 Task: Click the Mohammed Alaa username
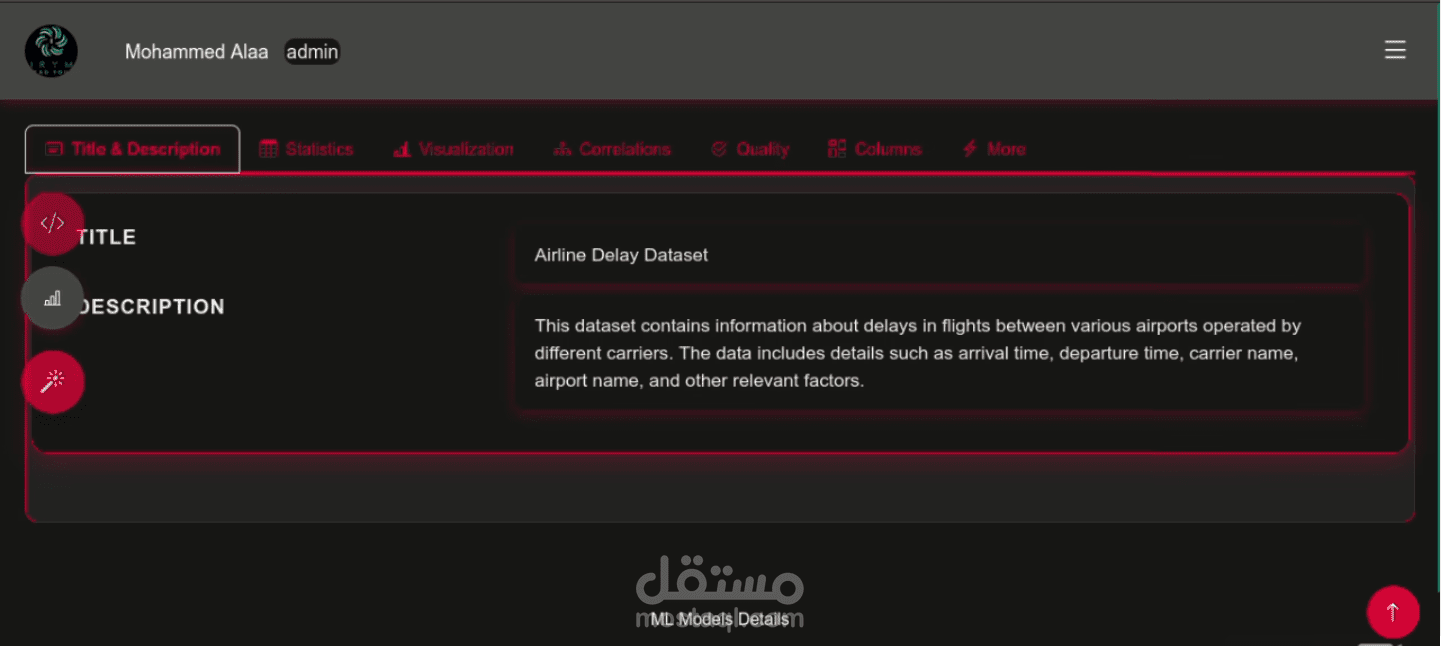(196, 52)
